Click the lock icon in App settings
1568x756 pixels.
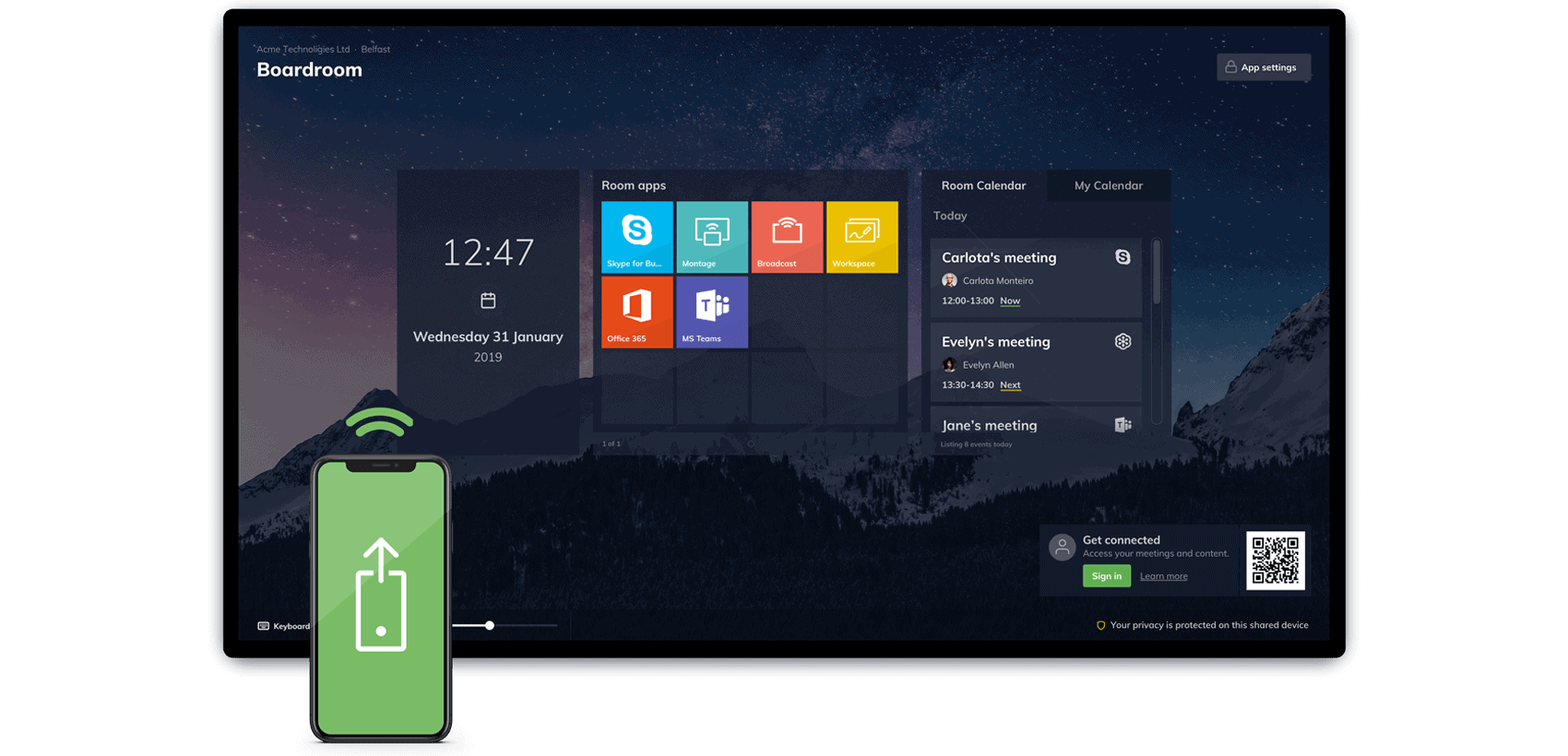pyautogui.click(x=1230, y=67)
